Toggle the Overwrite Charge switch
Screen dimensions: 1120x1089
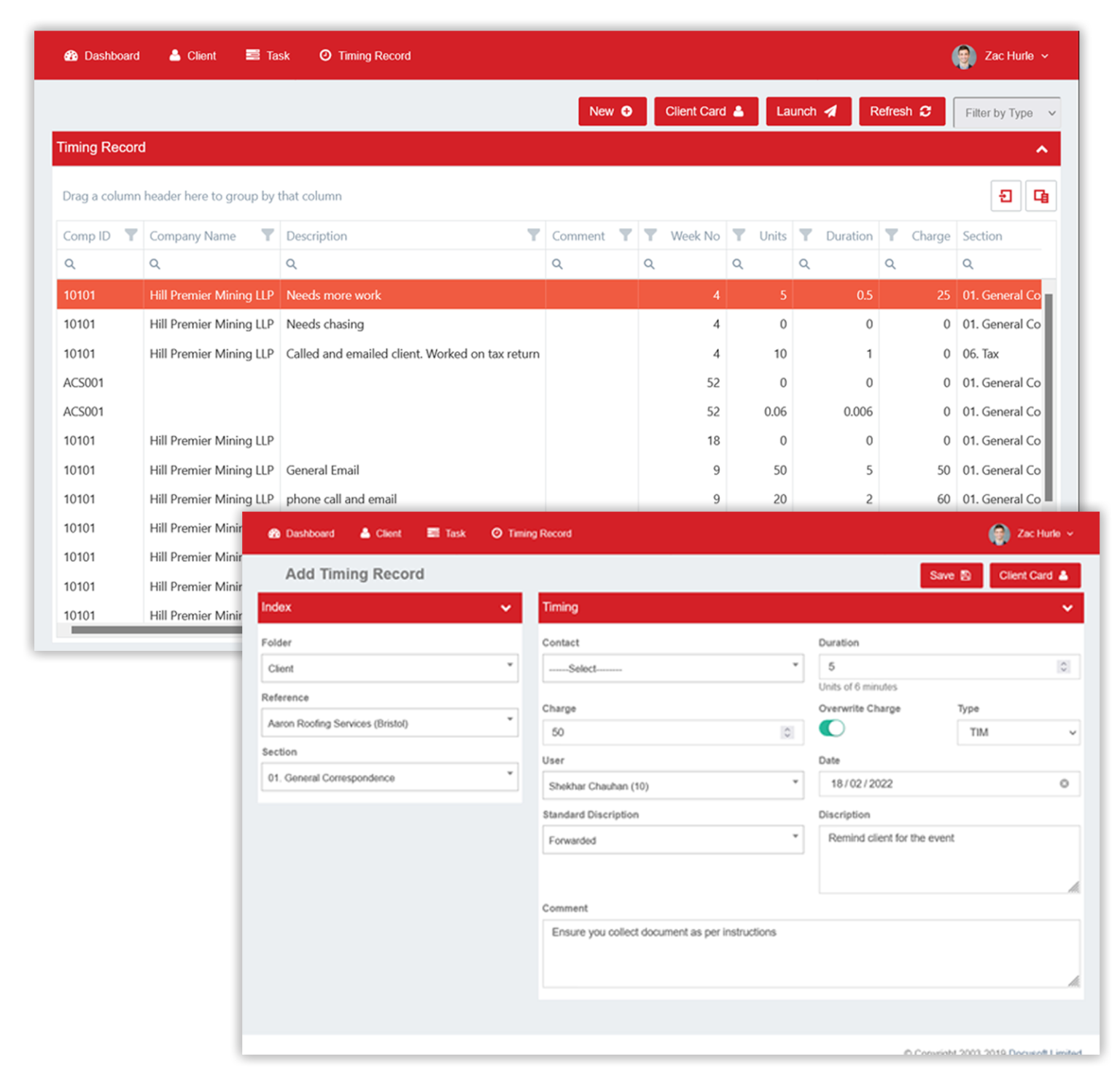point(832,728)
